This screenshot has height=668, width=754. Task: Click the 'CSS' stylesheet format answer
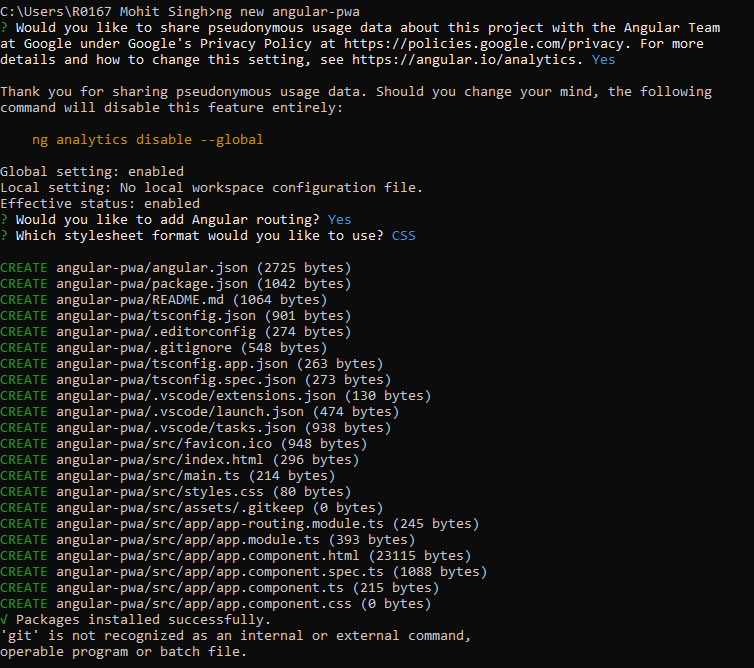click(403, 235)
